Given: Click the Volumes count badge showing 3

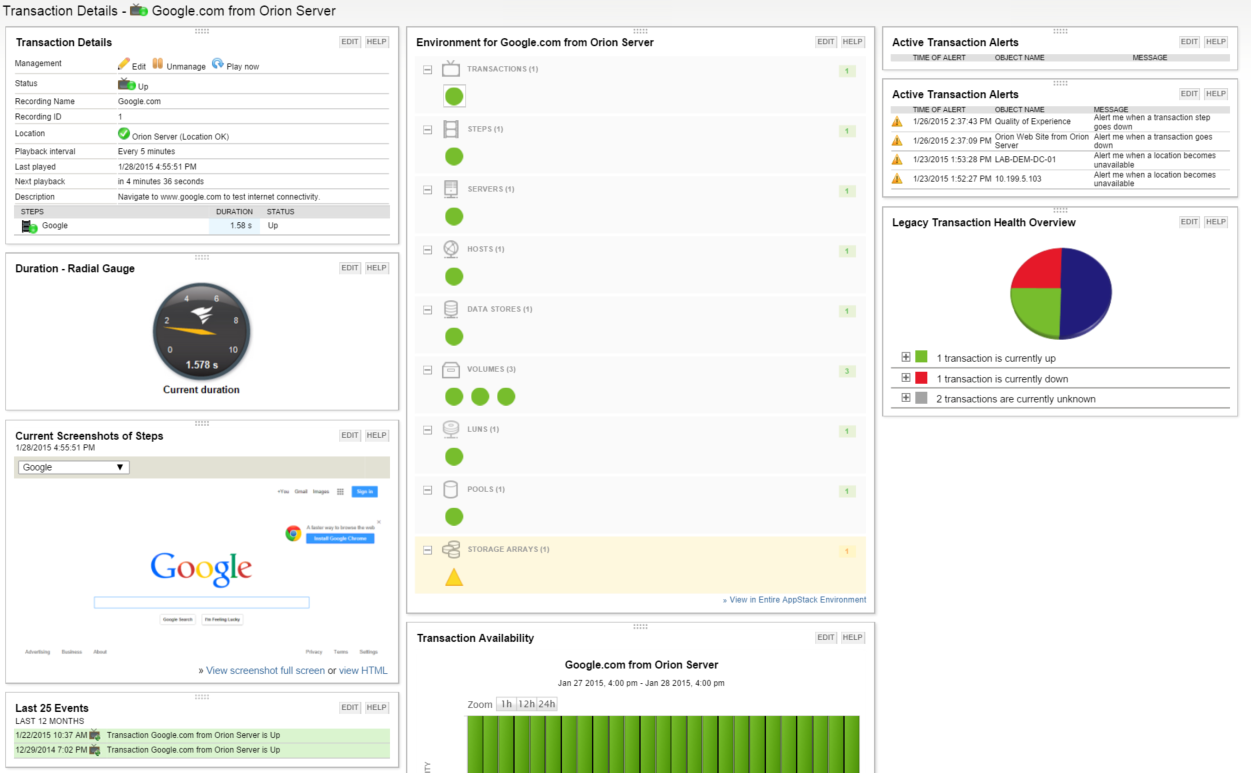Looking at the screenshot, I should 847,372.
